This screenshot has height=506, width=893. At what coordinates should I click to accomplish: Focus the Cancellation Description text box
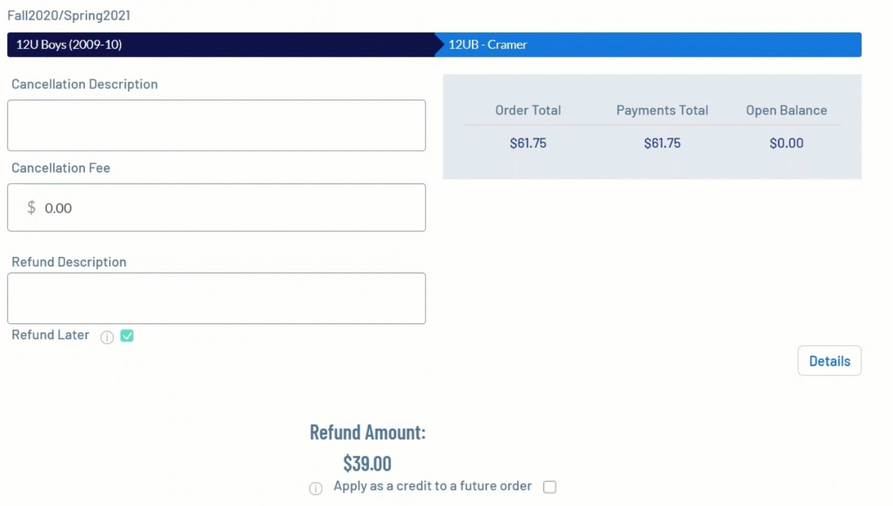pos(216,126)
